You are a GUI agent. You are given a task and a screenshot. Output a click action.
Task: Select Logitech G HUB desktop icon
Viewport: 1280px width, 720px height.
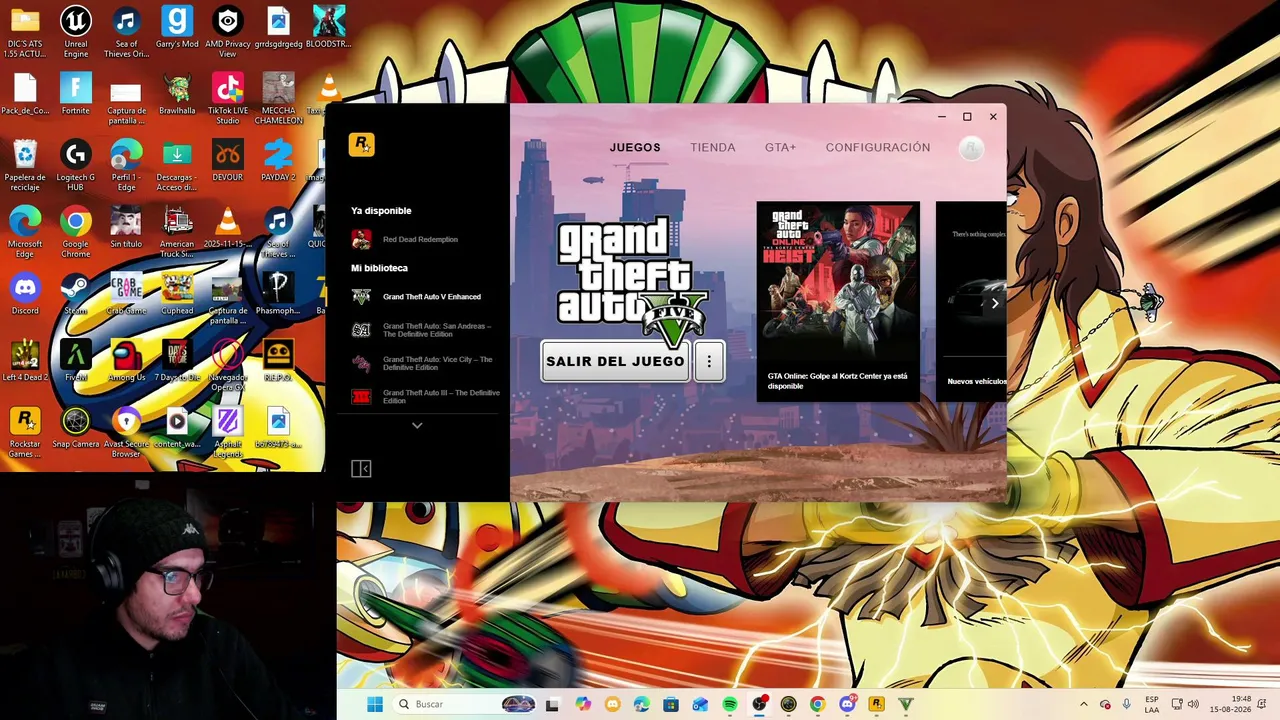pos(76,165)
